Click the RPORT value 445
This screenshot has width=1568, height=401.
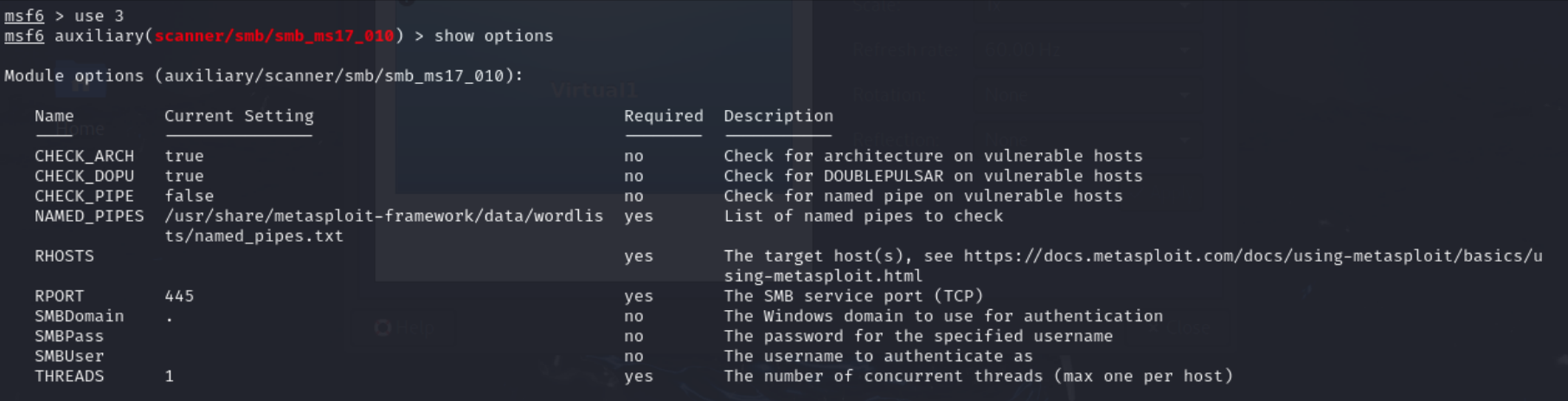pyautogui.click(x=179, y=295)
